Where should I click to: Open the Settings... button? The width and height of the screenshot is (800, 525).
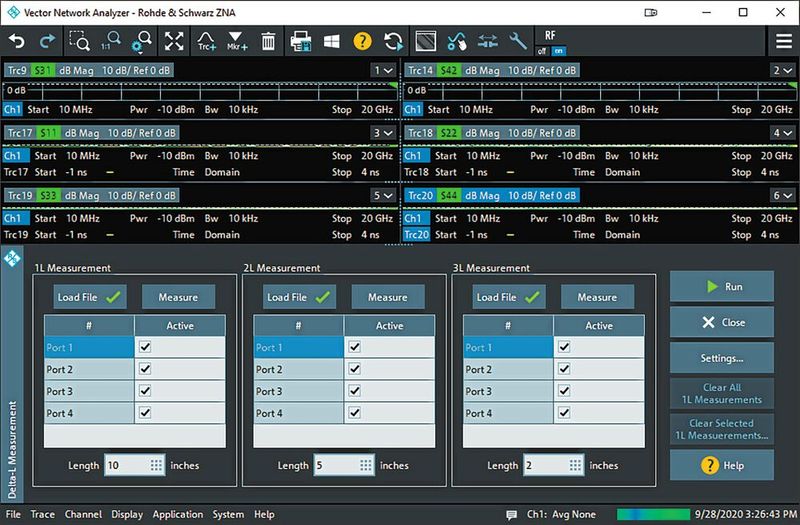pos(721,358)
